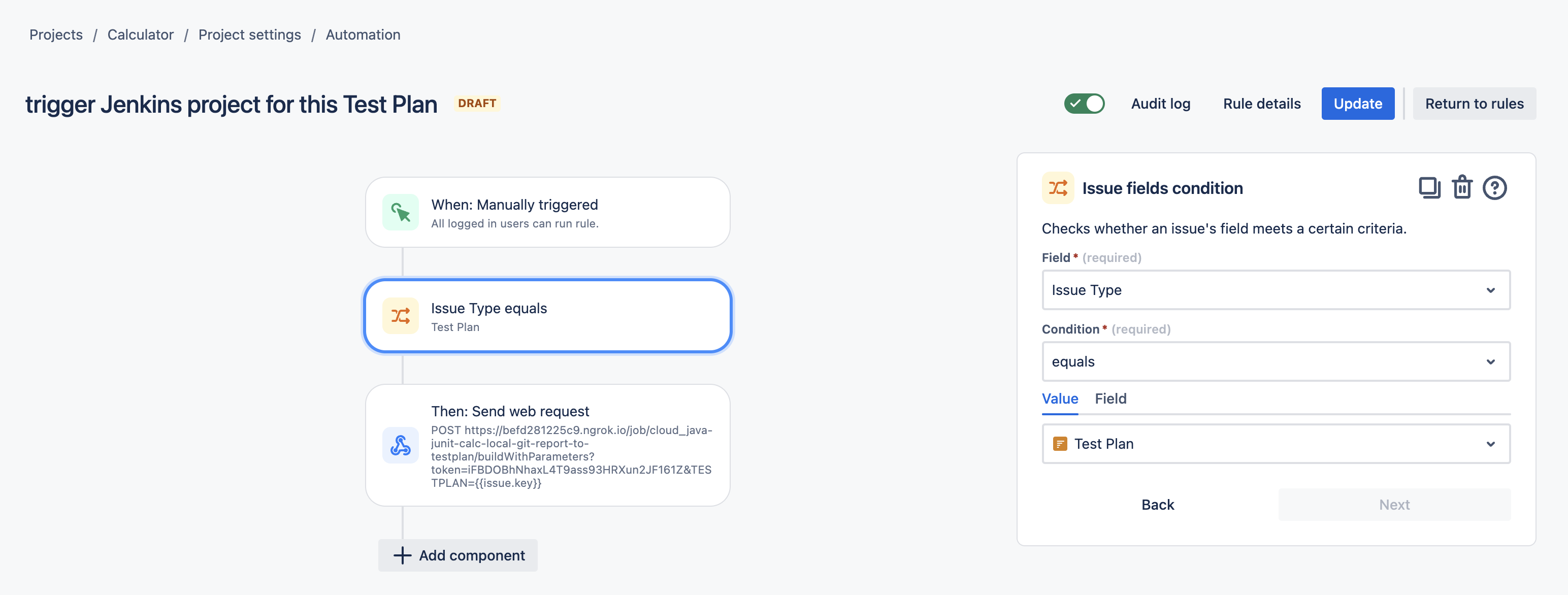Click Return to rules button

(1474, 104)
